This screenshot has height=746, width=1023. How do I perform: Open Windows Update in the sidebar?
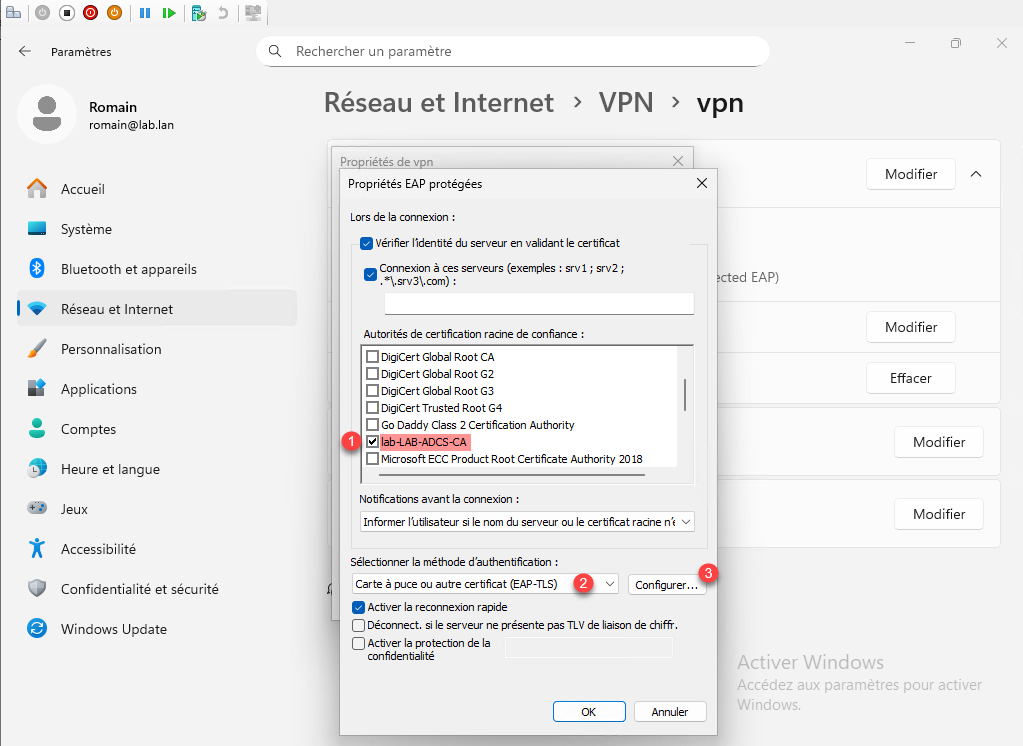pos(113,629)
